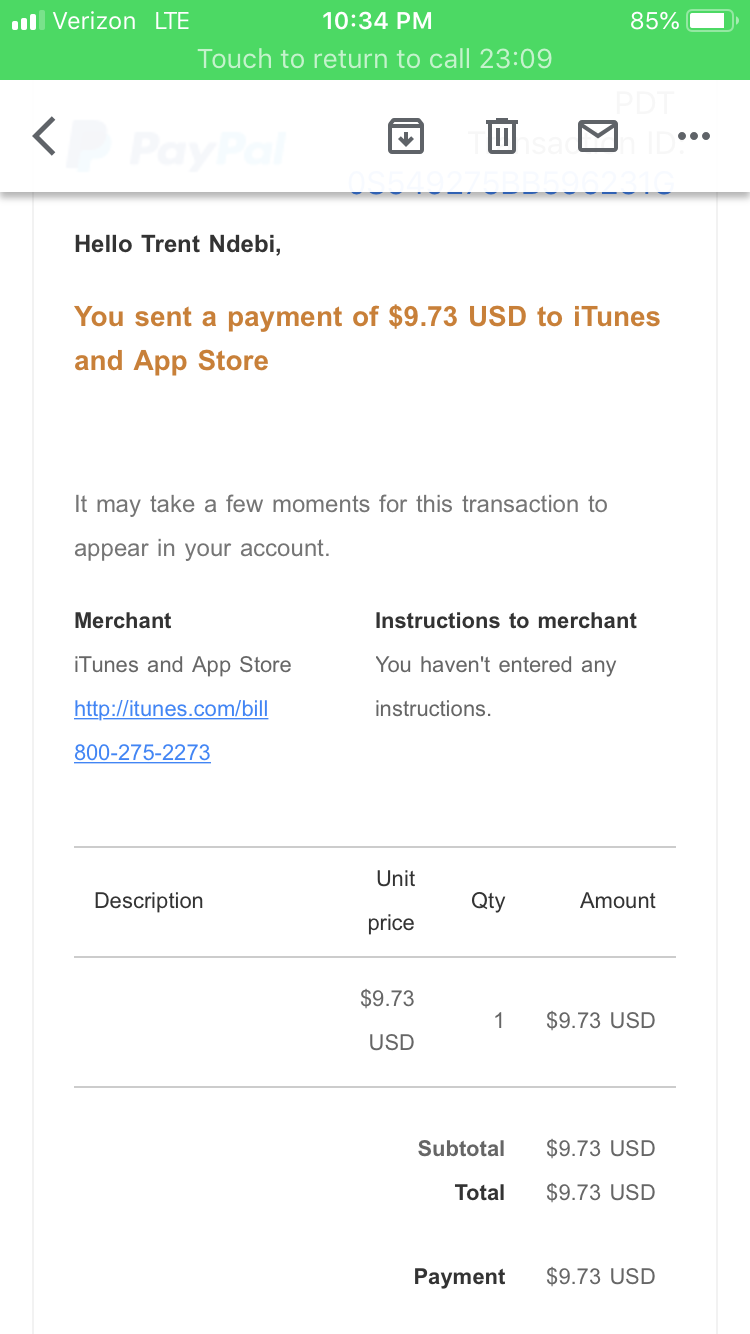Tap the Merchant section heading
The height and width of the screenshot is (1334, 750).
(x=123, y=620)
